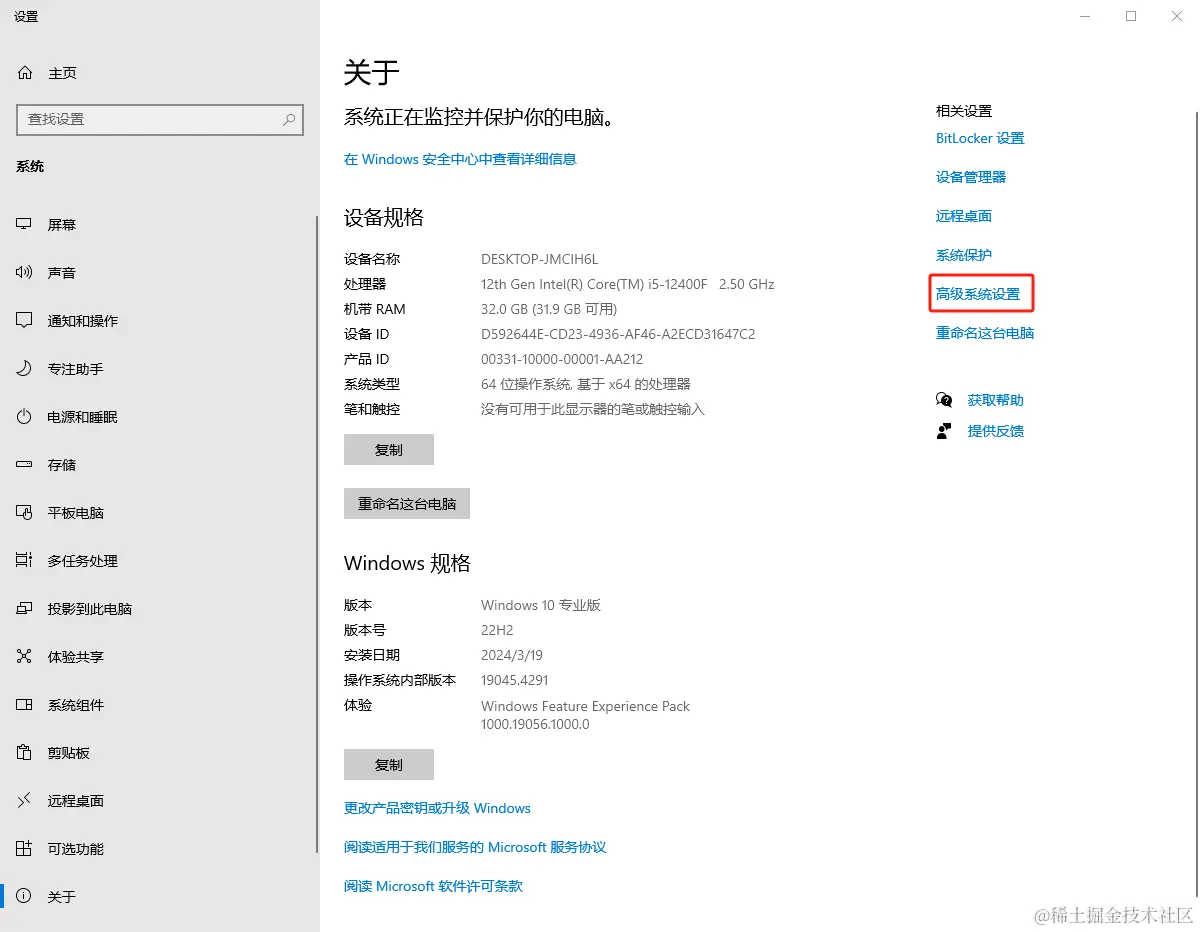This screenshot has width=1200, height=932.
Task: Open 远程桌面 related settings link
Action: (964, 216)
